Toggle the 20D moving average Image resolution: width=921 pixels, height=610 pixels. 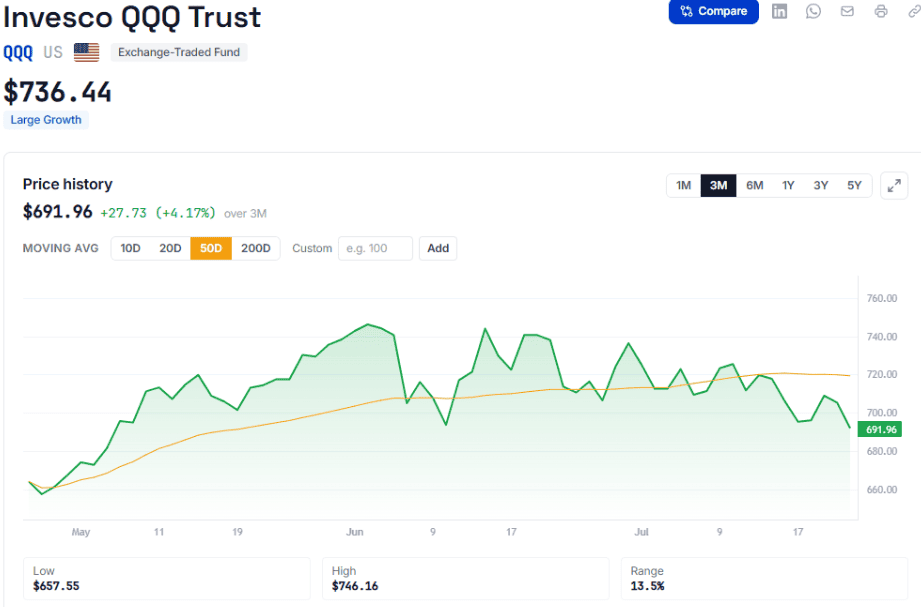[170, 248]
